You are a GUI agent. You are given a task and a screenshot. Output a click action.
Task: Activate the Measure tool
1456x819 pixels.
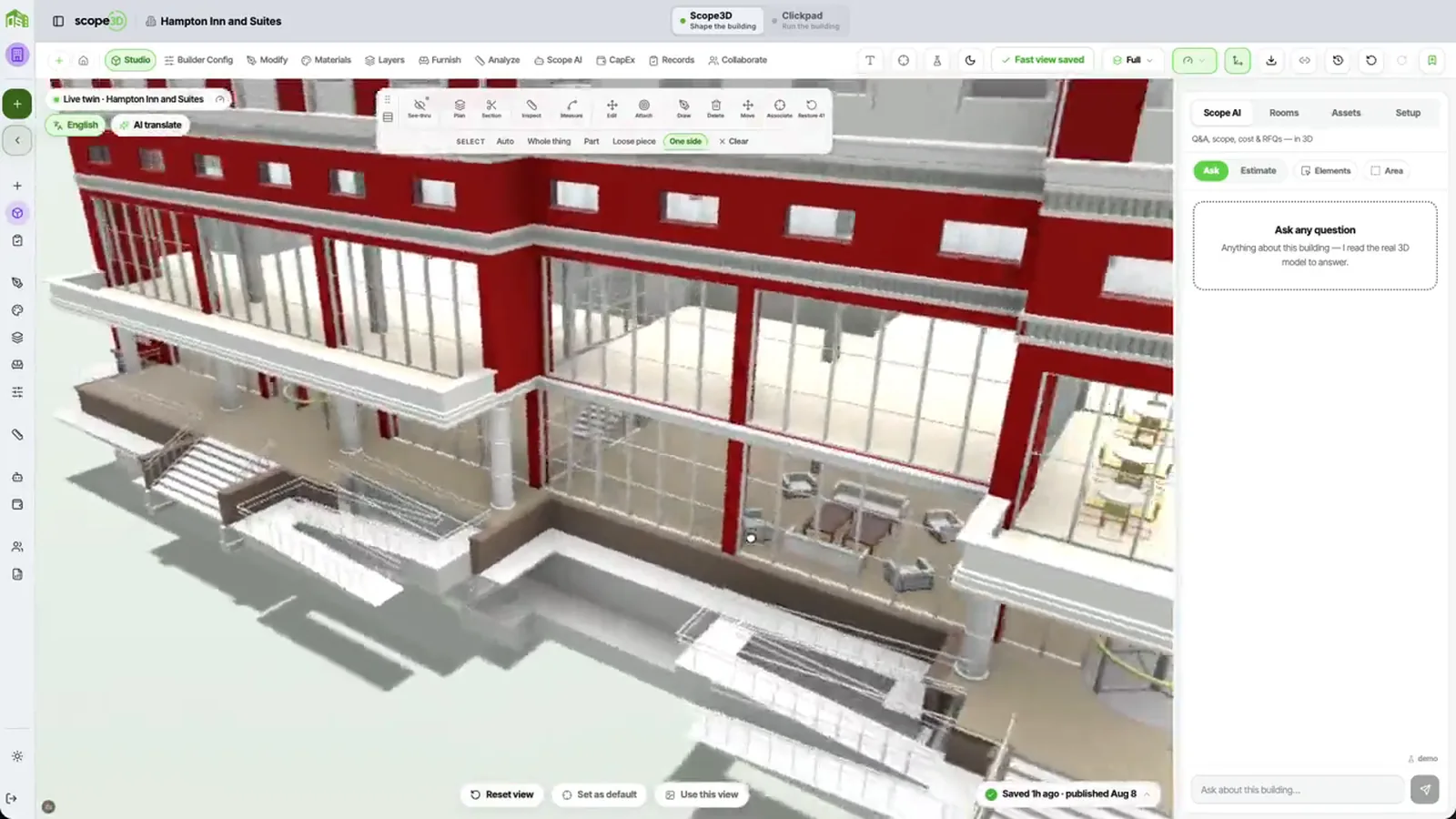pos(571,108)
